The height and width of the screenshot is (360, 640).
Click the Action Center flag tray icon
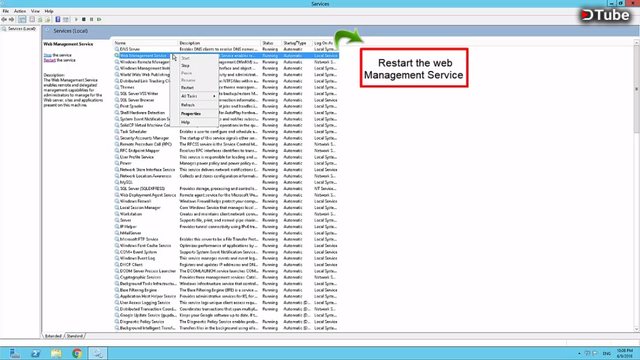click(x=596, y=353)
